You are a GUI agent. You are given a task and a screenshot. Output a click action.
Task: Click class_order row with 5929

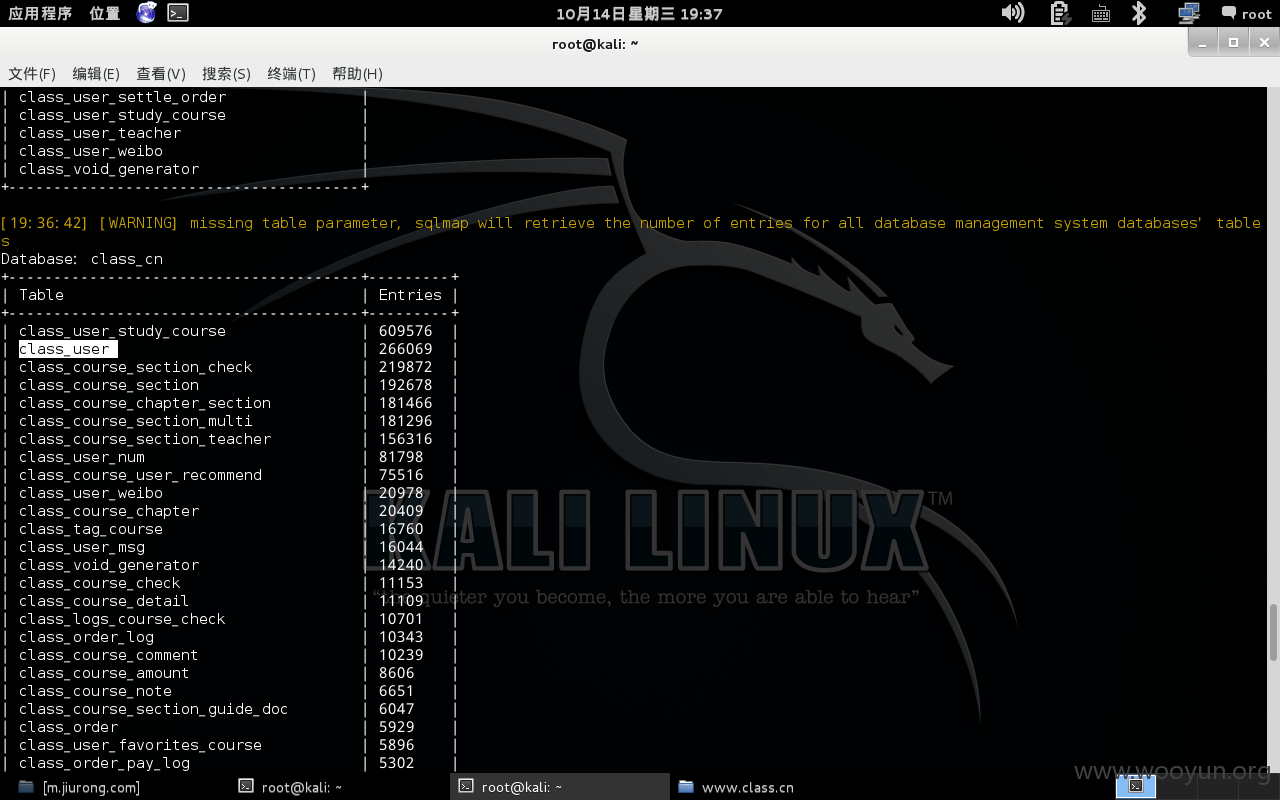pos(229,727)
